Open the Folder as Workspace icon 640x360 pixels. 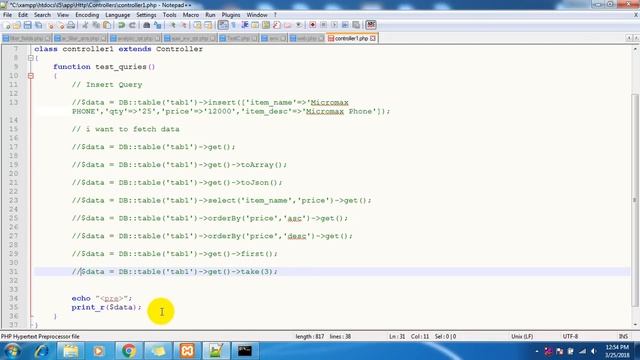click(288, 25)
